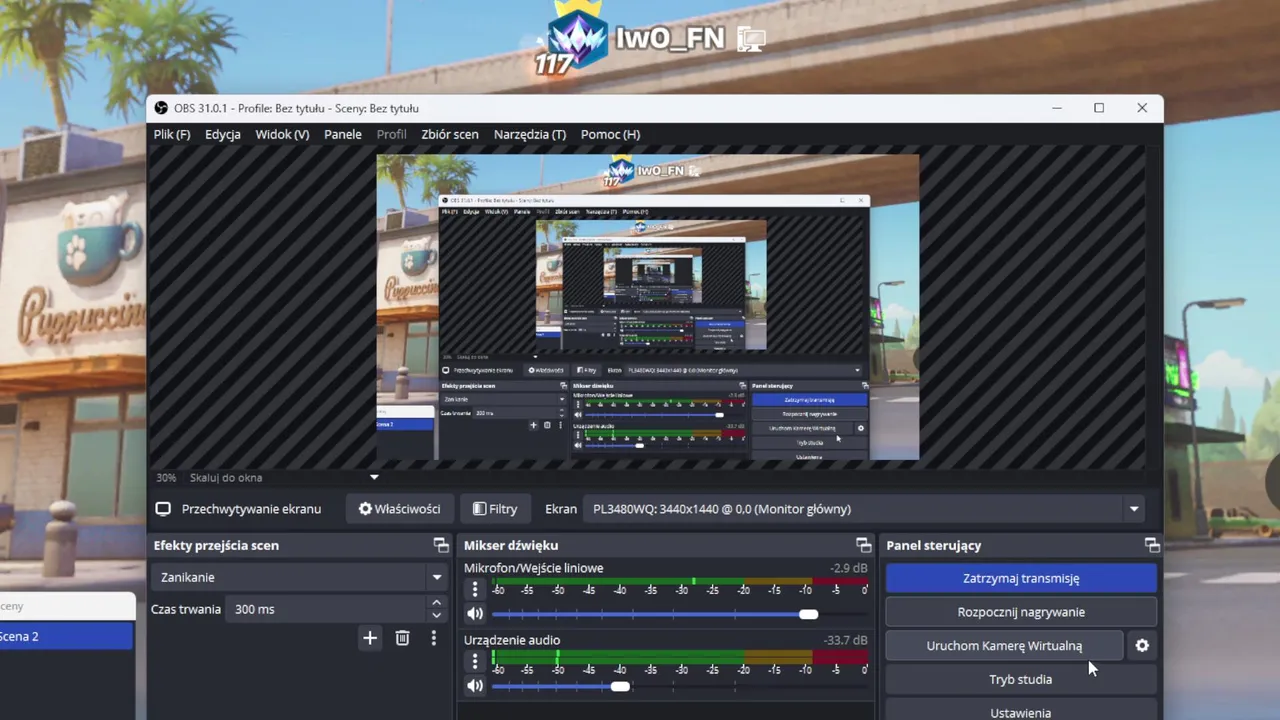The image size is (1280, 720).
Task: Add a new scene transition
Action: pos(370,638)
